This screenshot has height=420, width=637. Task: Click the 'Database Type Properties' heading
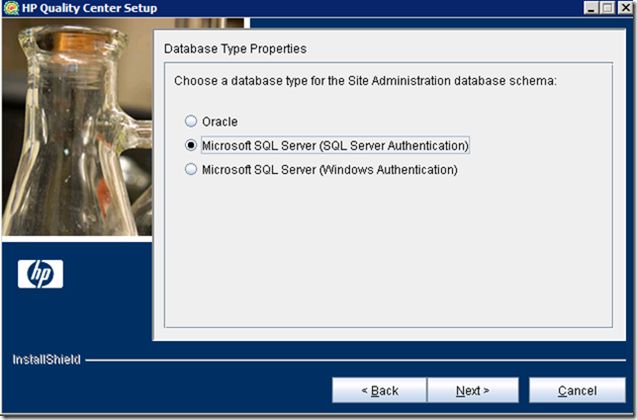[x=235, y=49]
